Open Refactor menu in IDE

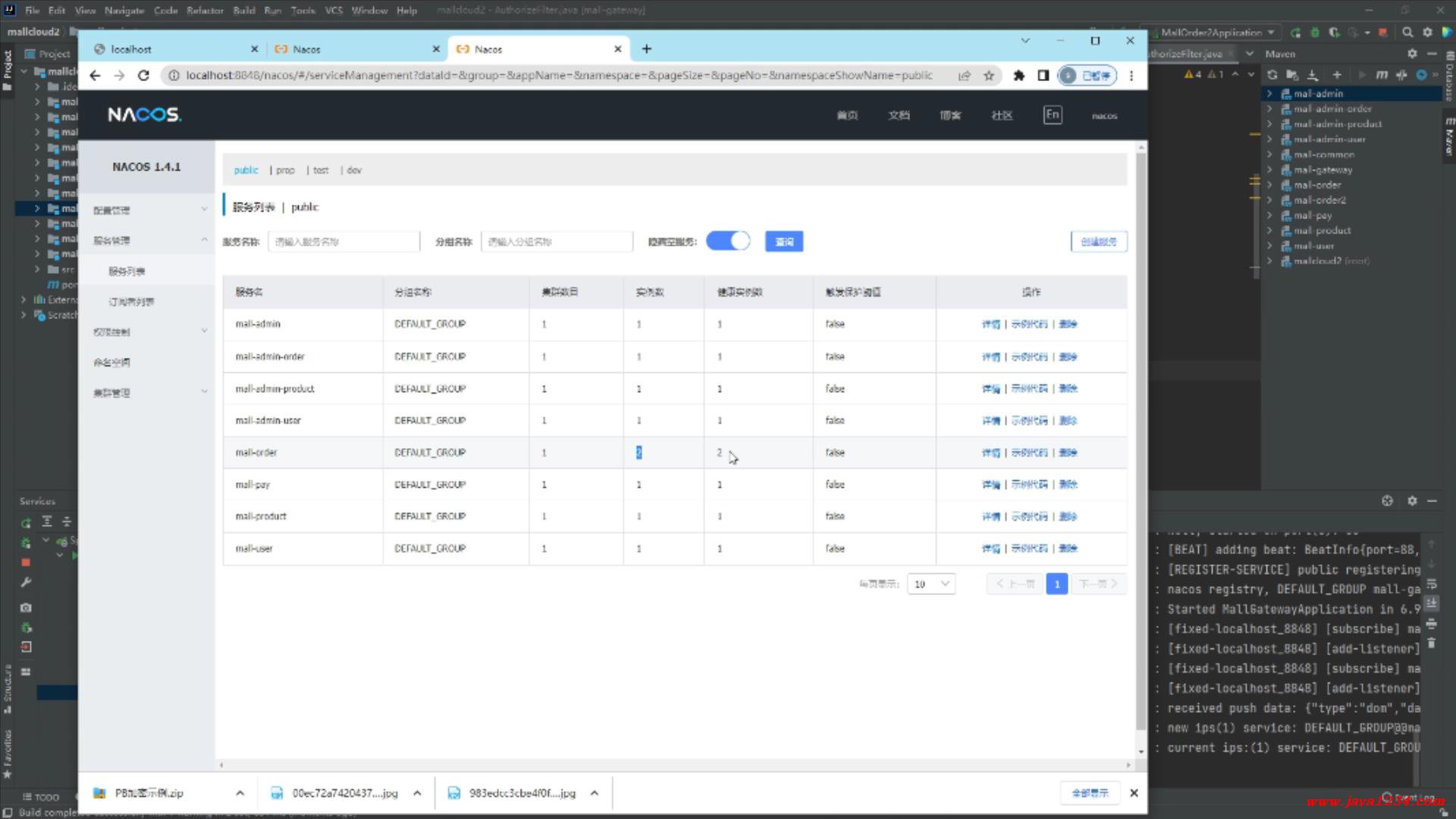(x=205, y=11)
